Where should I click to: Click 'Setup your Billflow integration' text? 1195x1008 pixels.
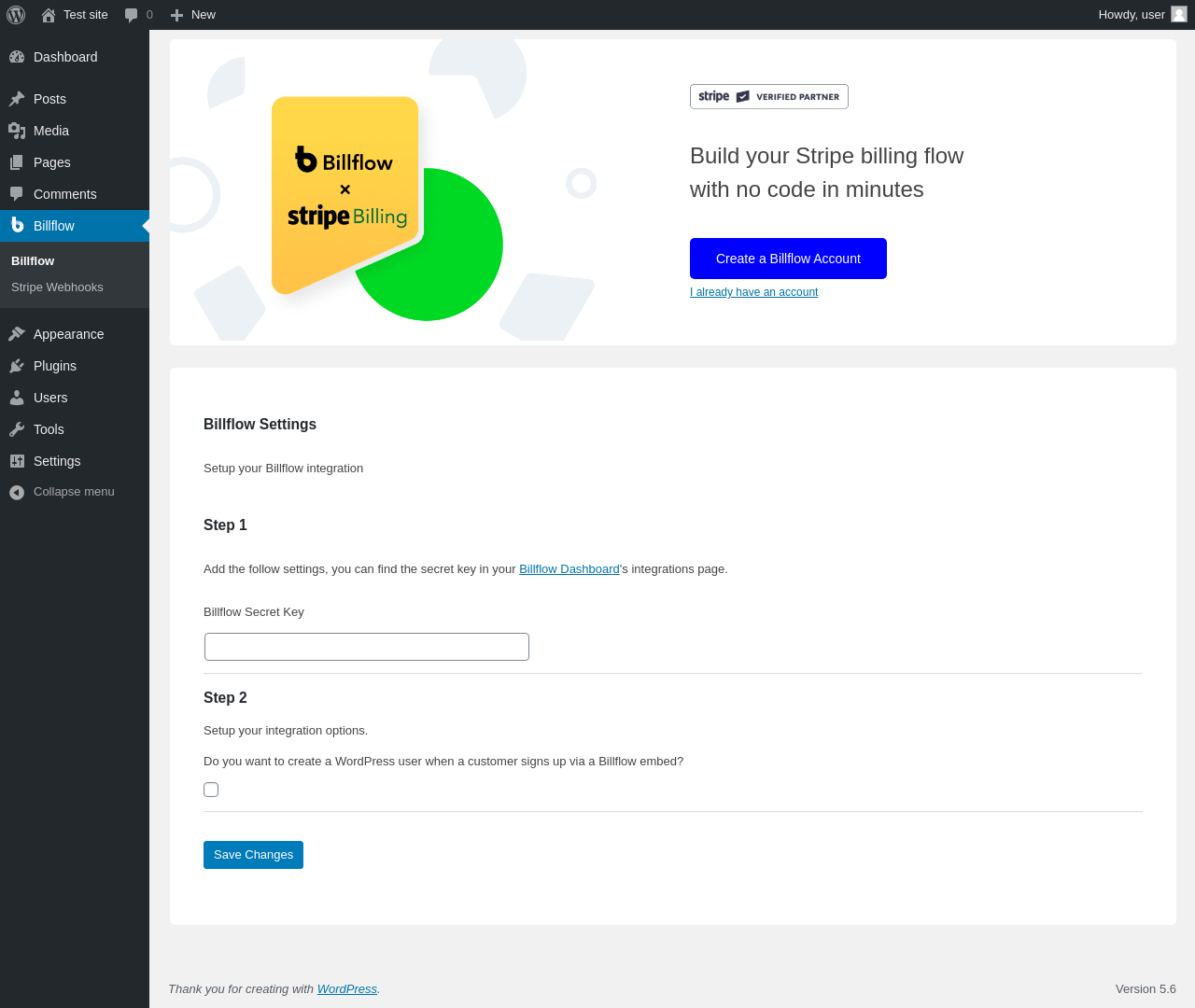[x=283, y=469]
